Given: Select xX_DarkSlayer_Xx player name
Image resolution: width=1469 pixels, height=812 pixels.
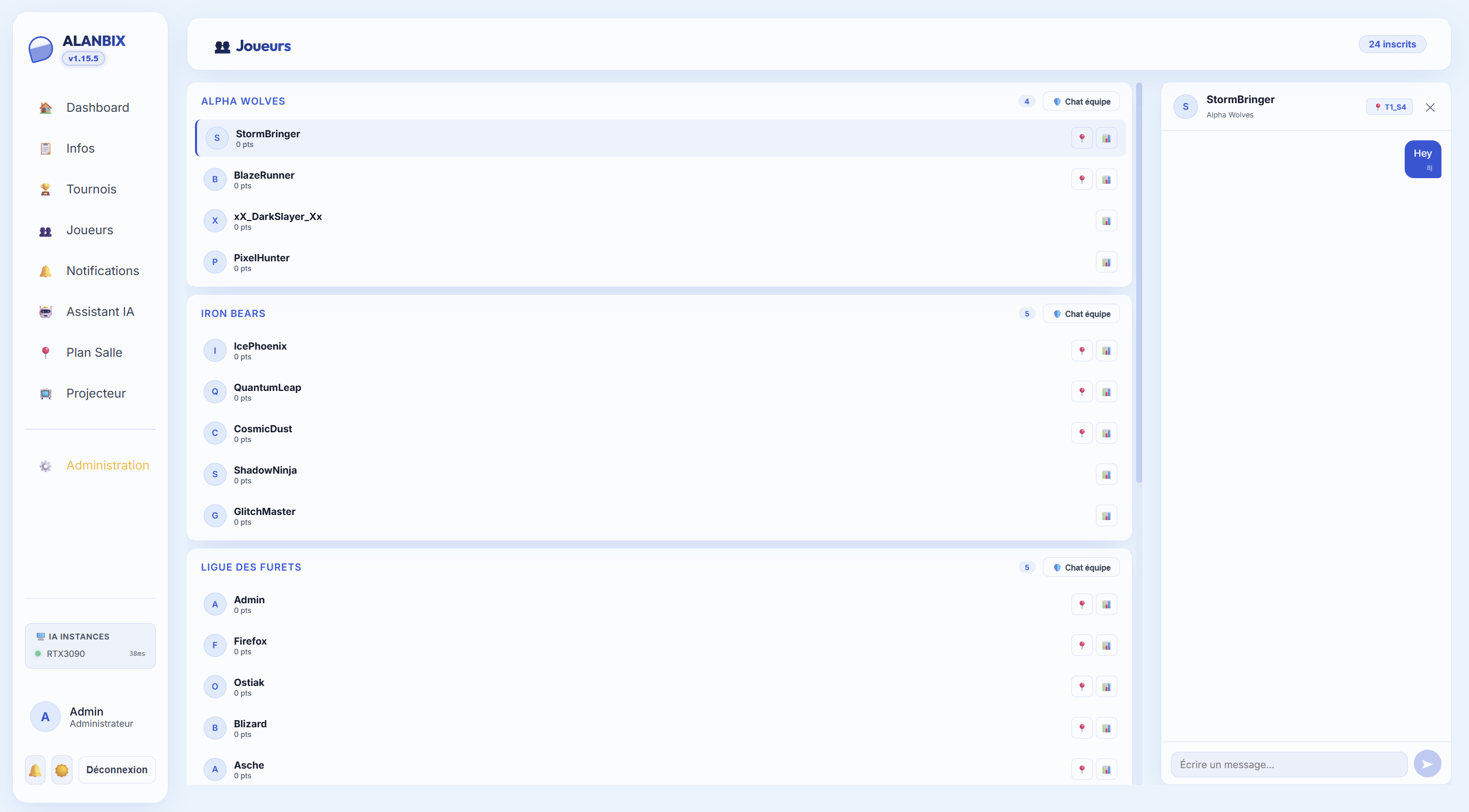Looking at the screenshot, I should 278,217.
